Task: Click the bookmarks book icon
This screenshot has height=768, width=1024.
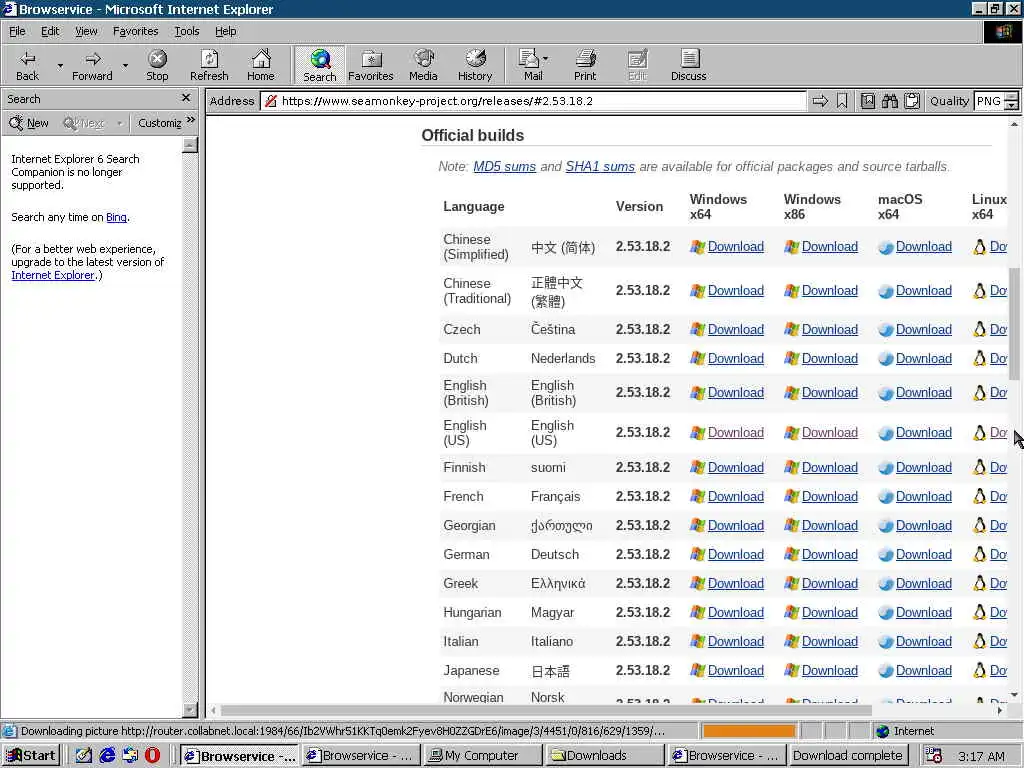Action: tap(867, 101)
